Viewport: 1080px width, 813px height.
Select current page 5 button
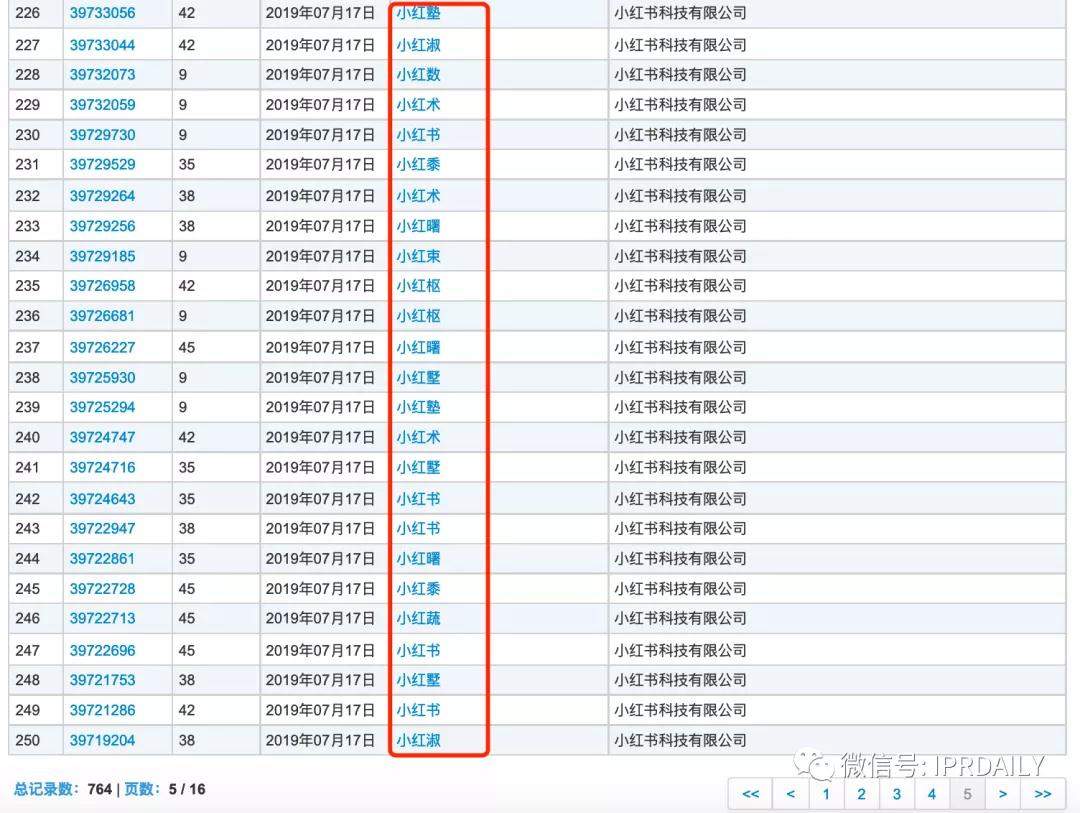click(x=967, y=794)
